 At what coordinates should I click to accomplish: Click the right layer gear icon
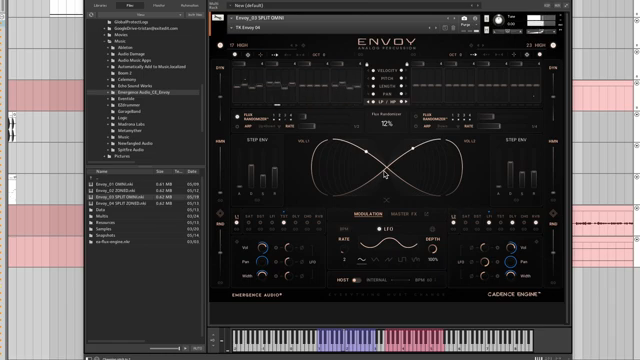(x=527, y=55)
